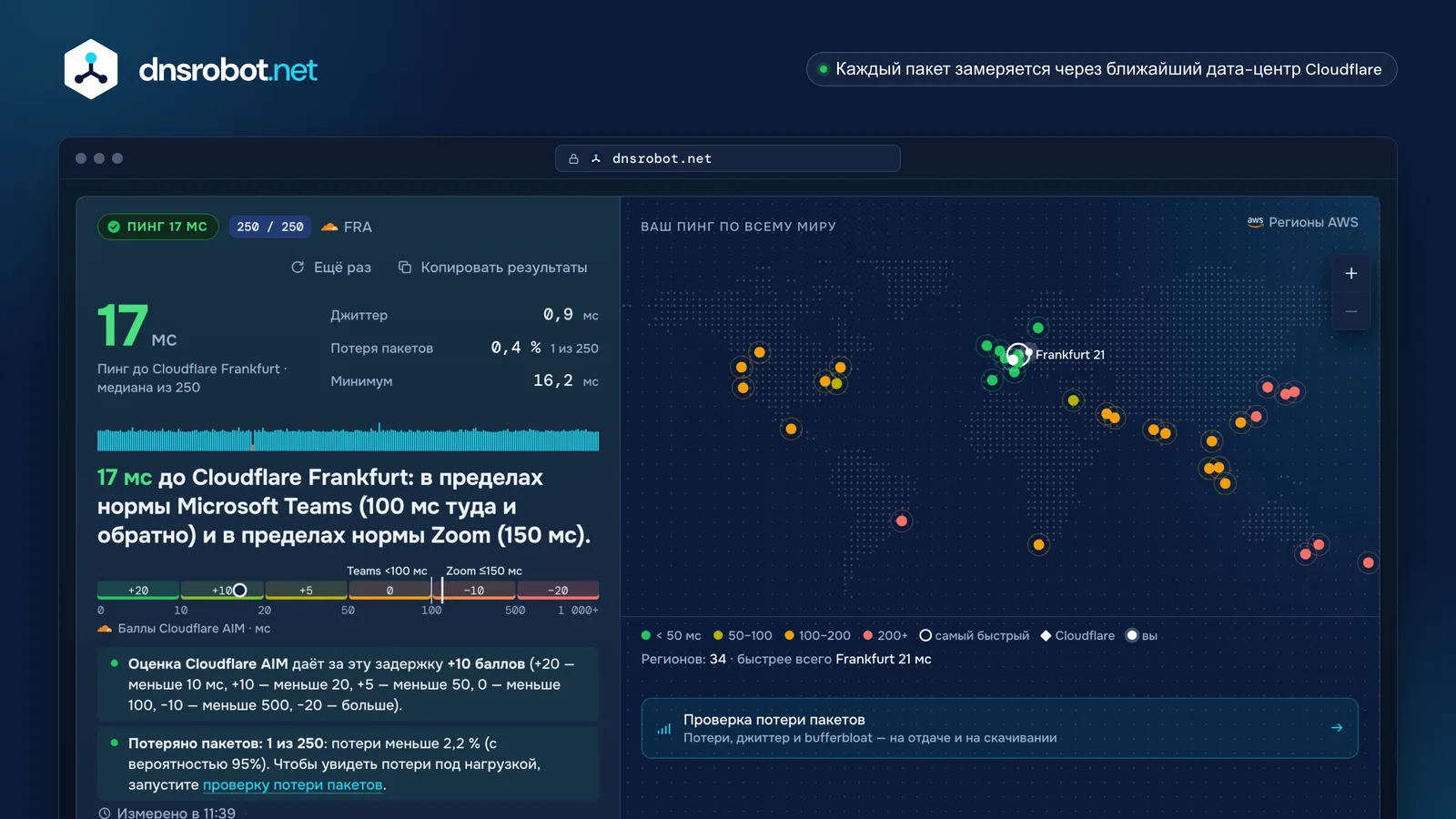Open the проверку потери пакетов link
The width and height of the screenshot is (1456, 819).
[292, 784]
